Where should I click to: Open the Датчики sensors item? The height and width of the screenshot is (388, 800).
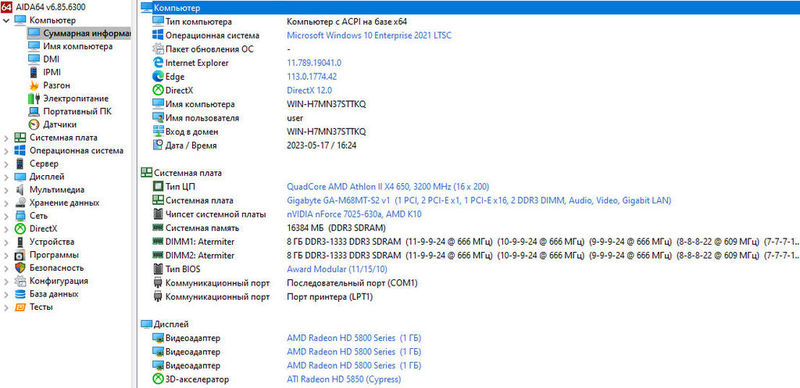(60, 125)
